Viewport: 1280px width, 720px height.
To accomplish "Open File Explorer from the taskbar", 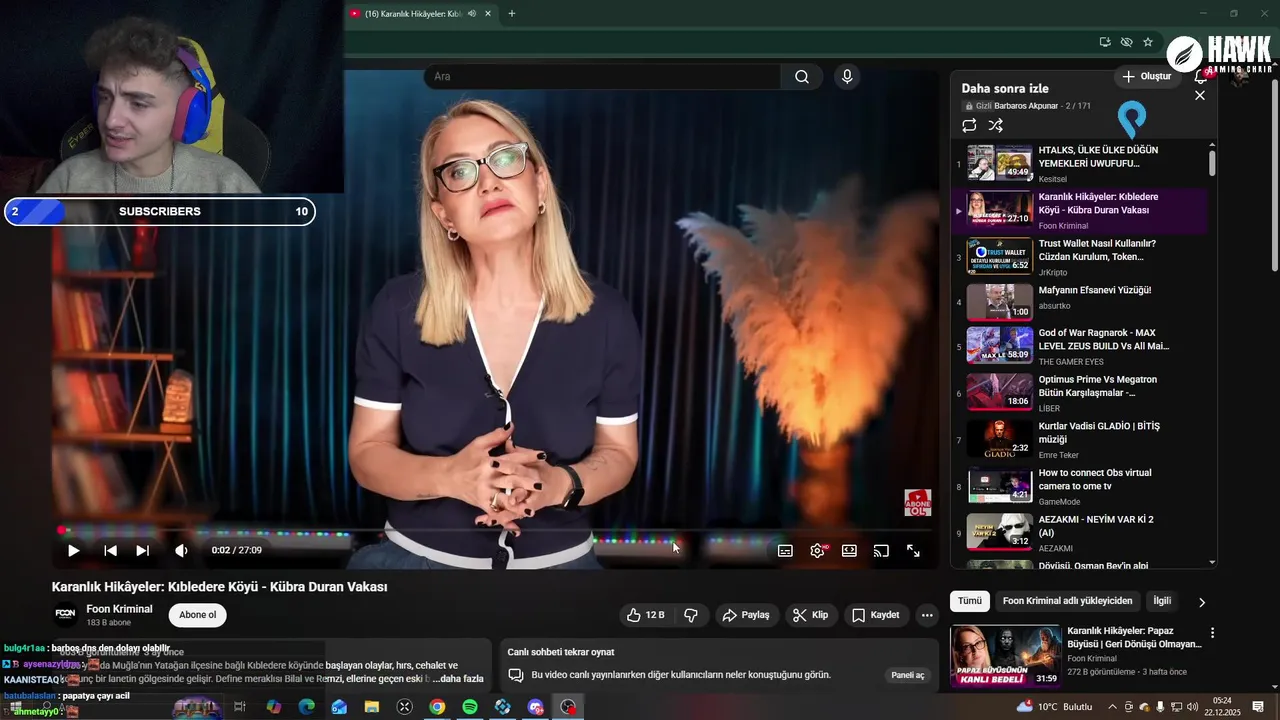I will 371,707.
